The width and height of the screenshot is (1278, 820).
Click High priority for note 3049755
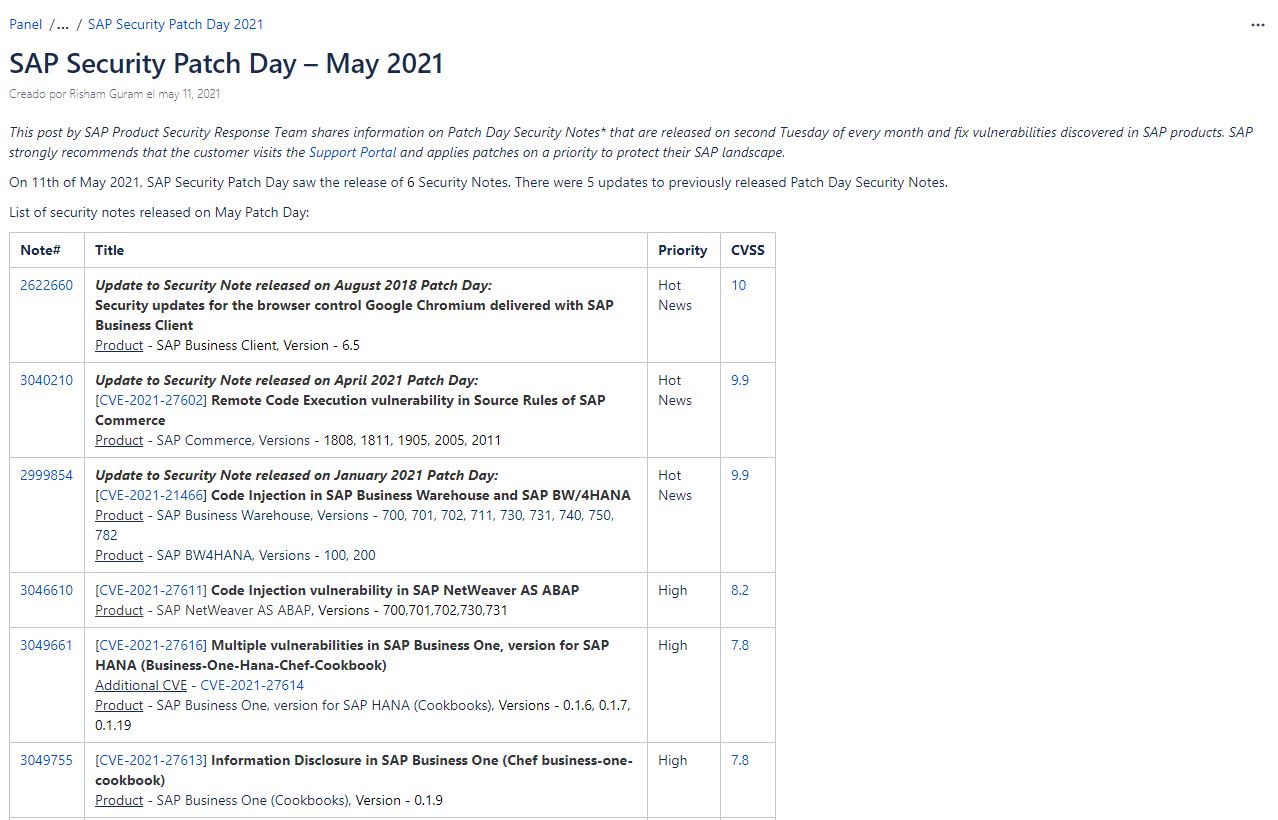pos(672,760)
